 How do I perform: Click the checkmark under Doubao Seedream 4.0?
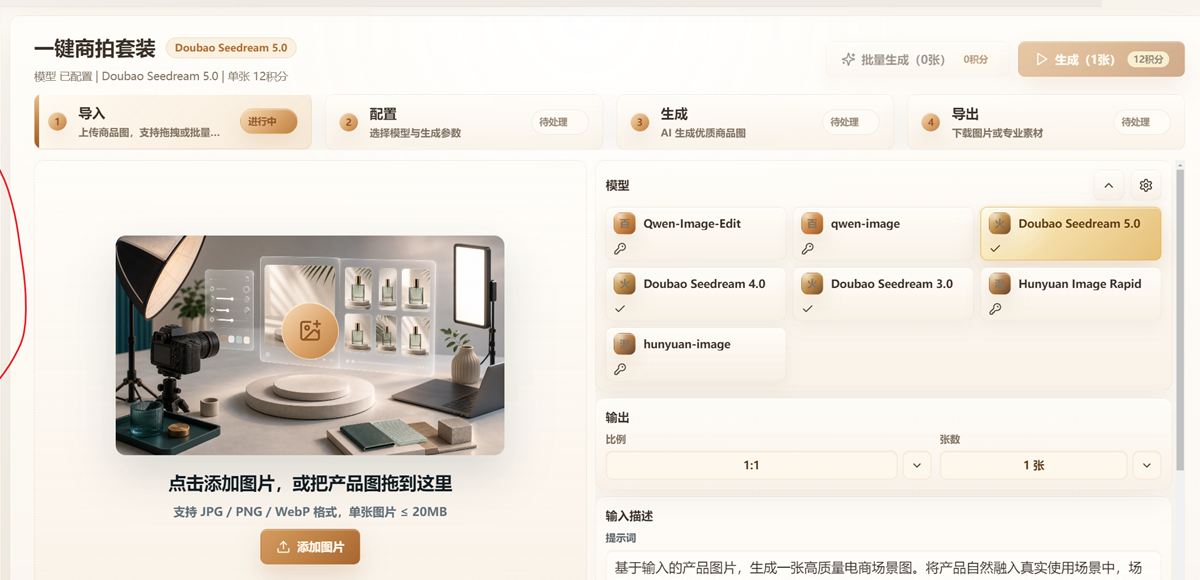point(620,308)
